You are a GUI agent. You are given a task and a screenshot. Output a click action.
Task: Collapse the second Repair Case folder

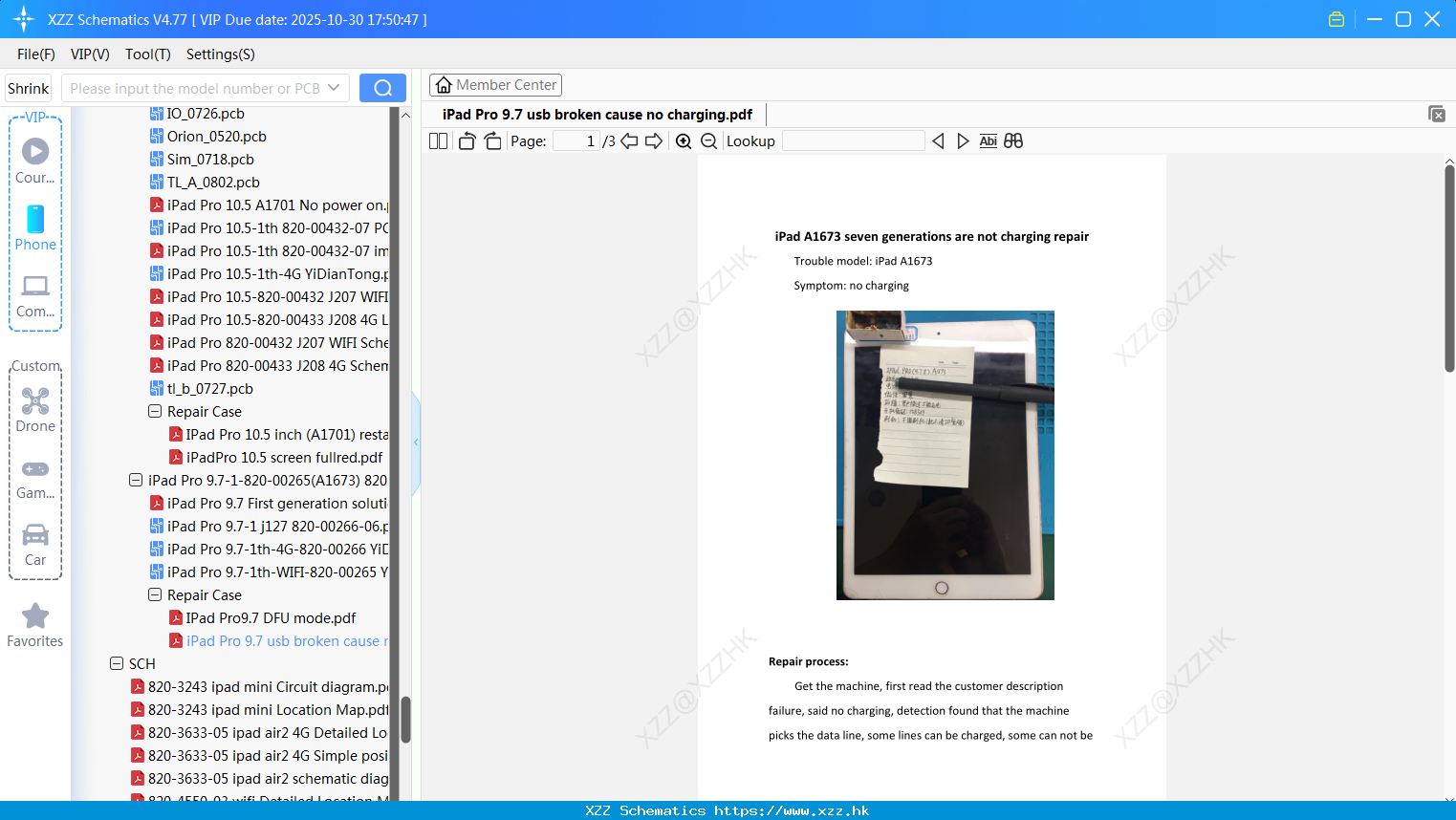pyautogui.click(x=155, y=595)
